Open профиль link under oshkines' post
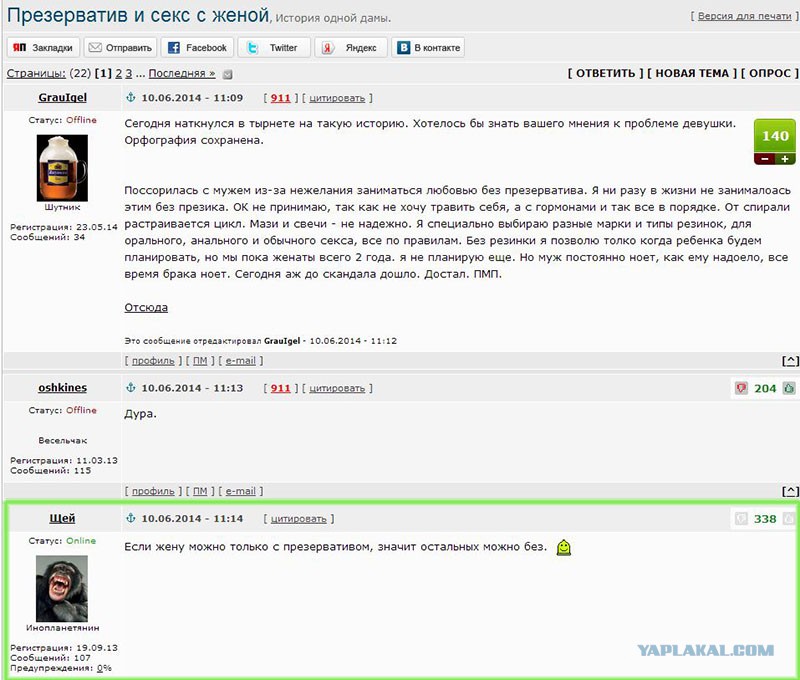This screenshot has height=680, width=800. click(x=153, y=491)
